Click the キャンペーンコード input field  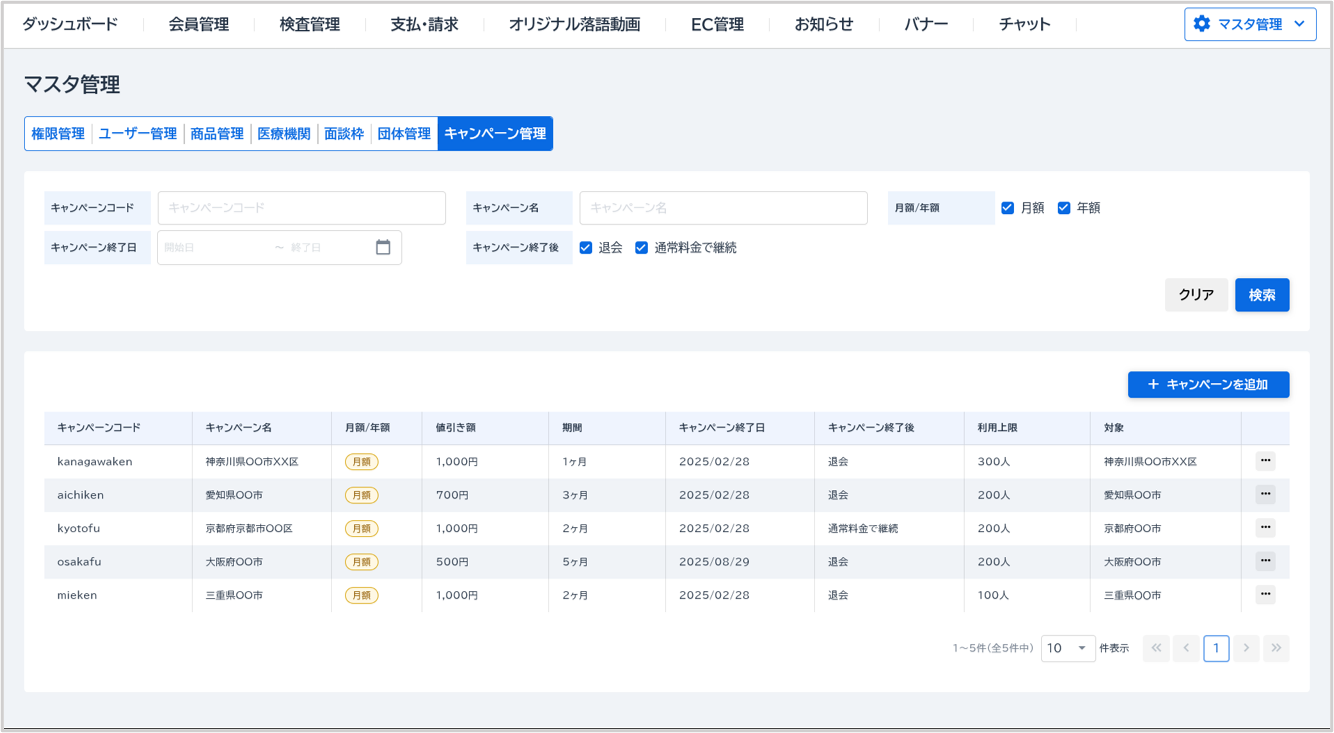[x=301, y=208]
